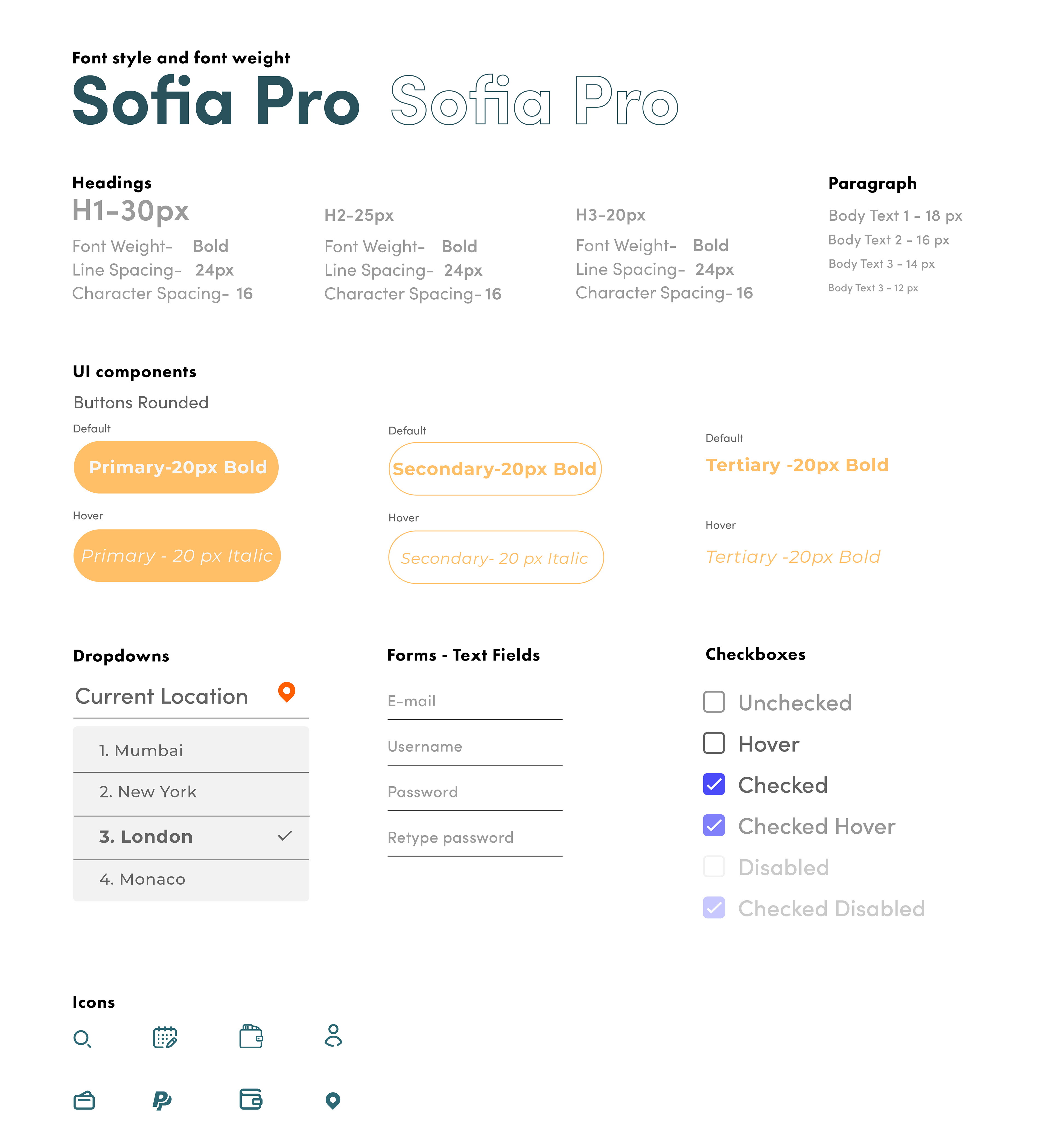1050x1148 pixels.
Task: Toggle the Checked Hover checkbox
Action: click(714, 825)
